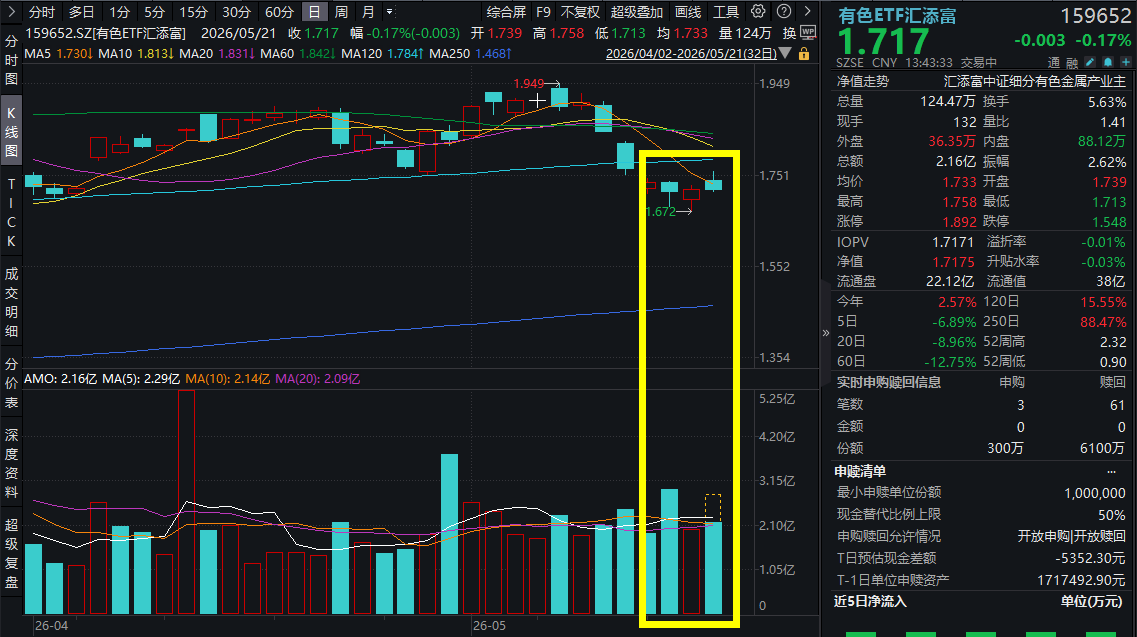
Task: Click the 近5日净流入 heading
Action: (870, 601)
